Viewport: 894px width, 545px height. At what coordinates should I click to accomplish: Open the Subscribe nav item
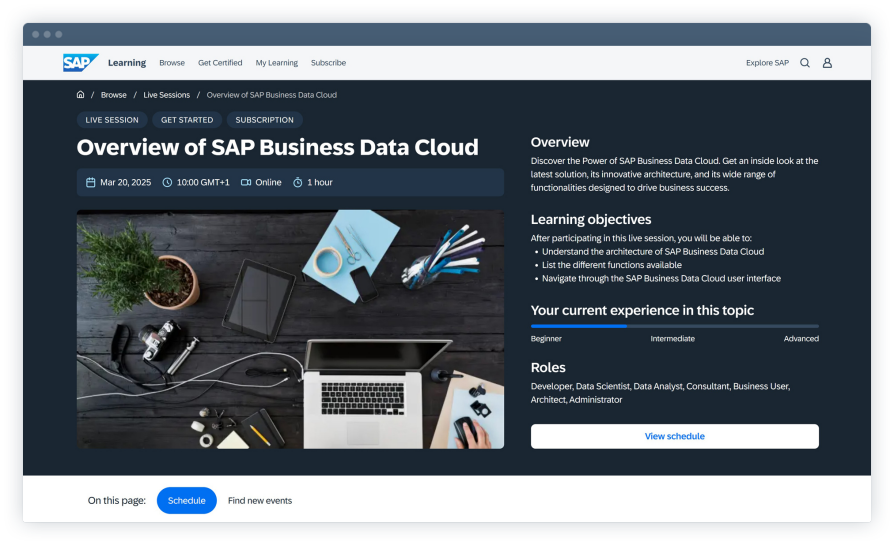click(328, 63)
